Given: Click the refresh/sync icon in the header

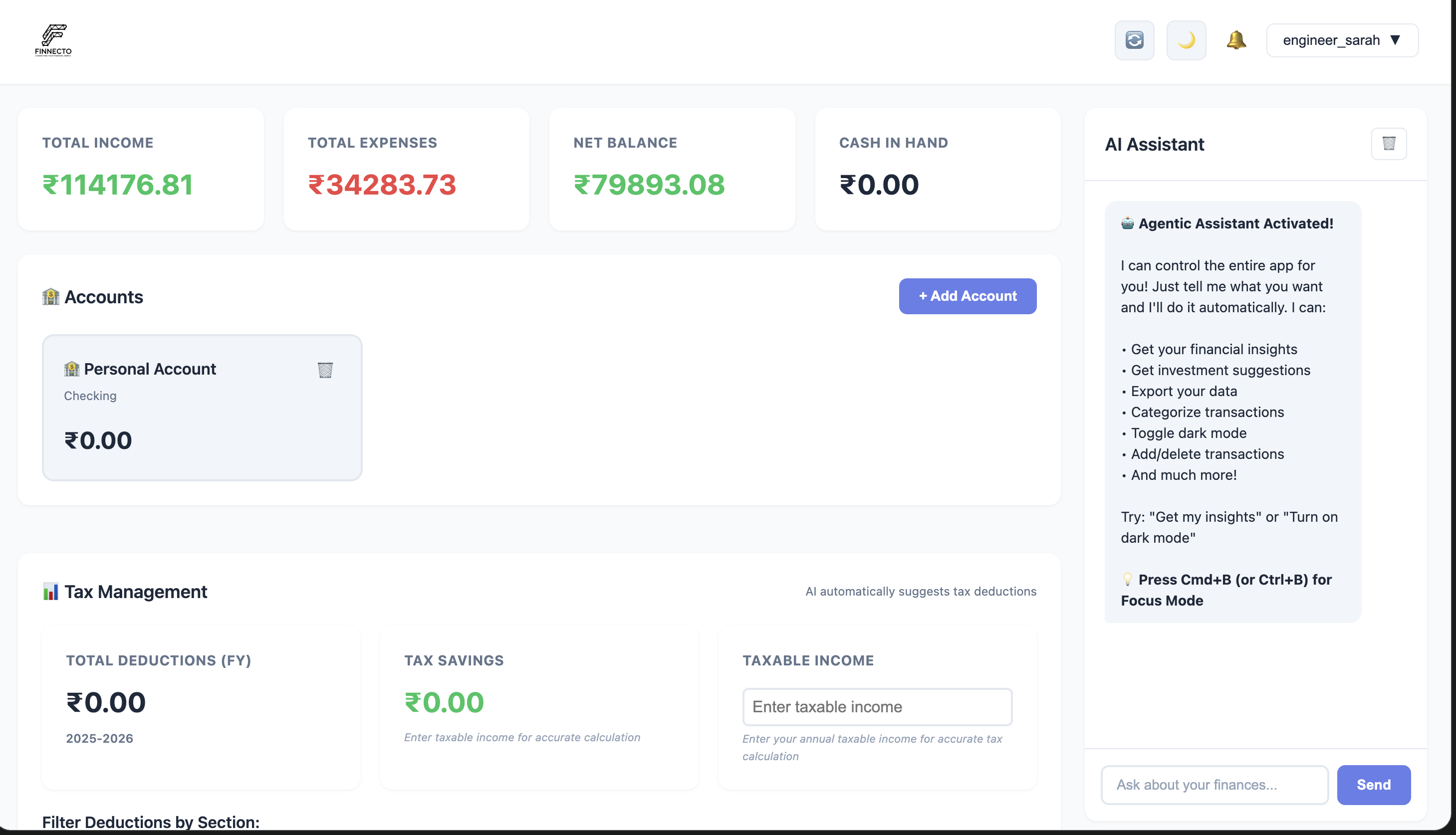Looking at the screenshot, I should [1134, 40].
